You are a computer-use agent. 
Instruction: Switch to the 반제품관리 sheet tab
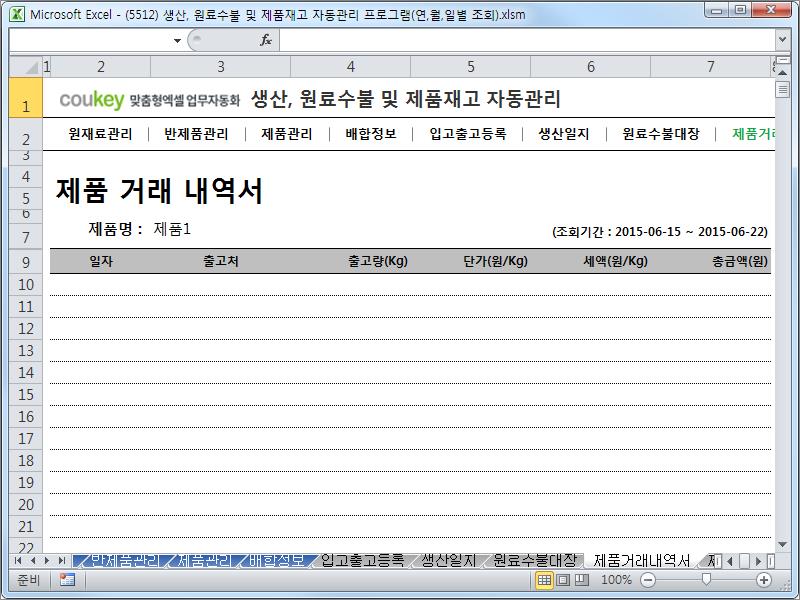124,561
